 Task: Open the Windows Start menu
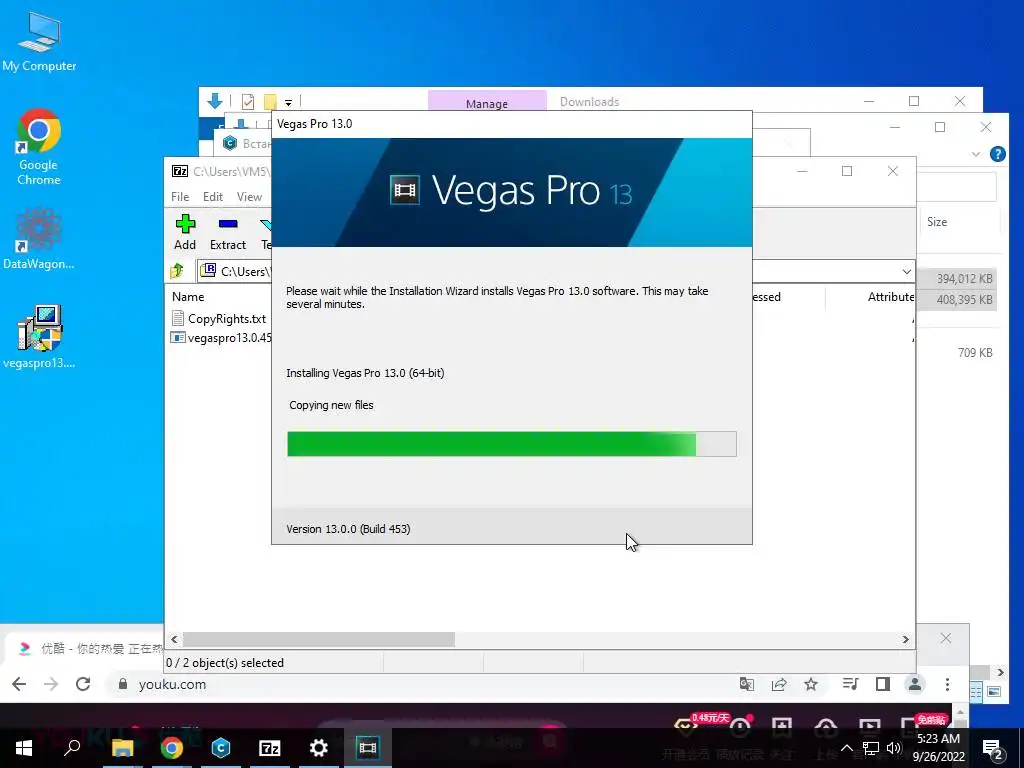(24, 747)
